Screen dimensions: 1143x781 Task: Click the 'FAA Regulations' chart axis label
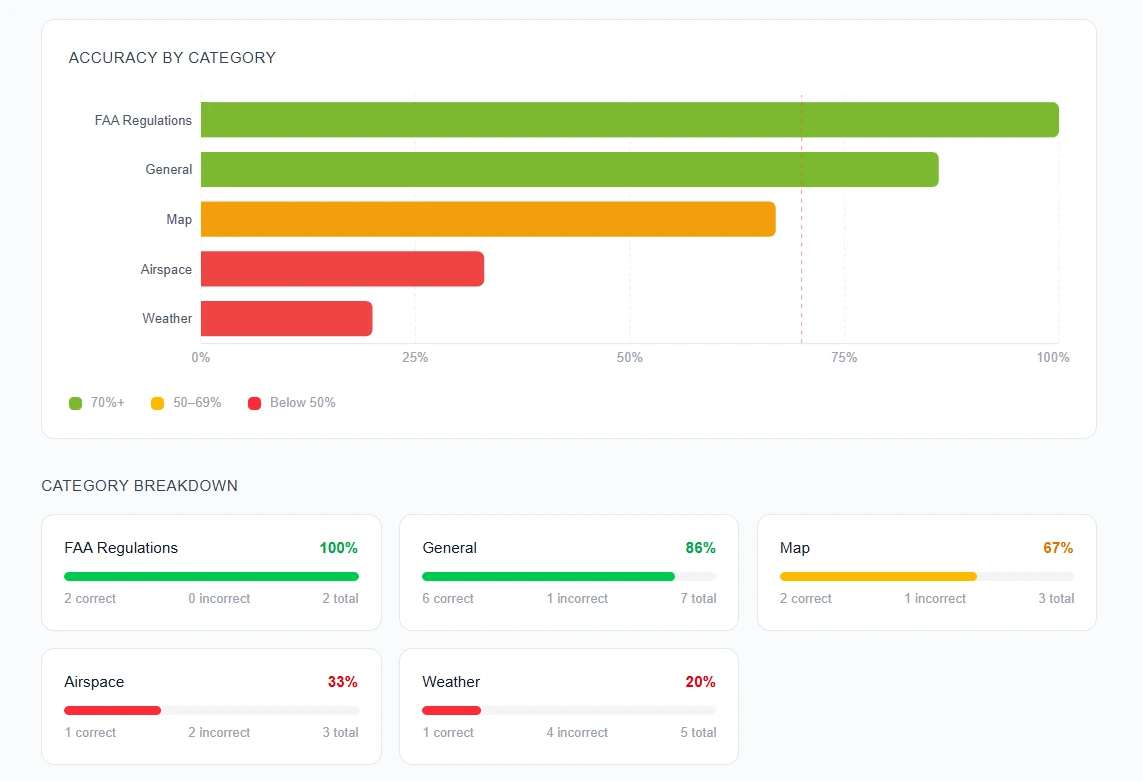143,120
